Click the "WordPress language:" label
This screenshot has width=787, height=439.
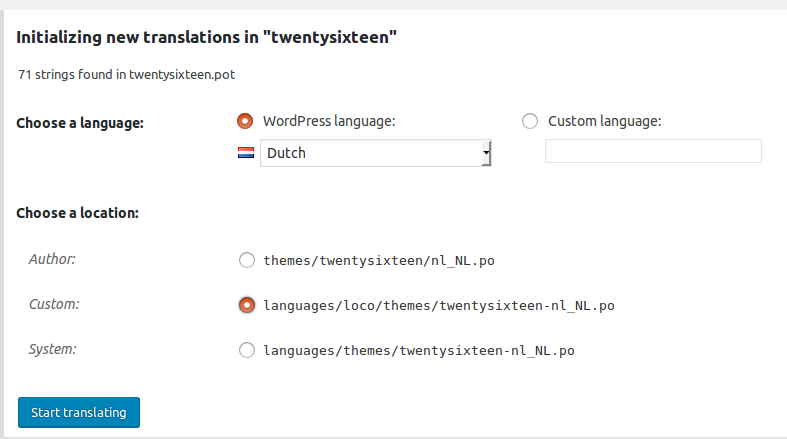[x=329, y=121]
